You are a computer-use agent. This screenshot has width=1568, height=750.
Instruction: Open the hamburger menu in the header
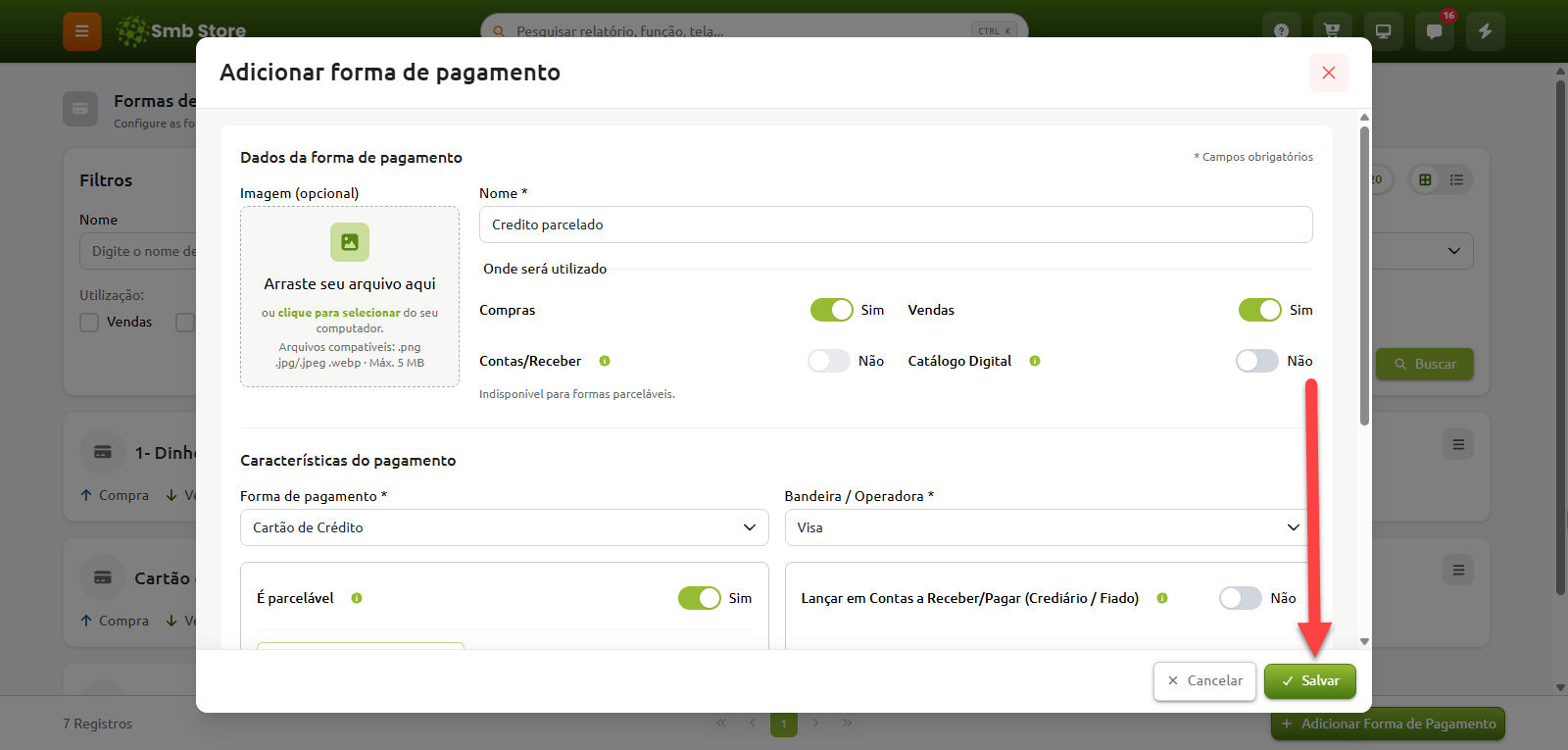[x=82, y=31]
